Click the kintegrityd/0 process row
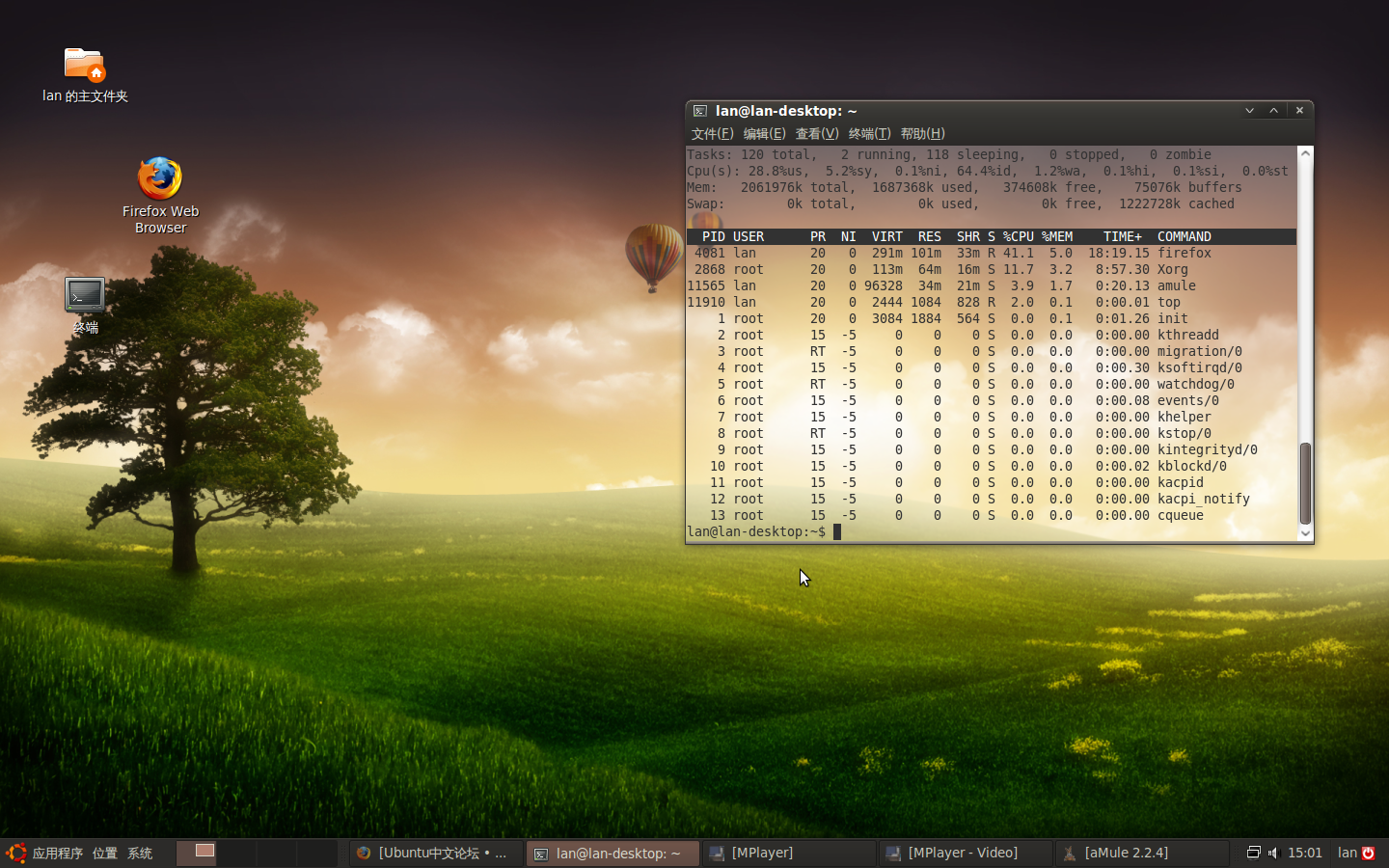The height and width of the screenshot is (868, 1389). tap(991, 449)
